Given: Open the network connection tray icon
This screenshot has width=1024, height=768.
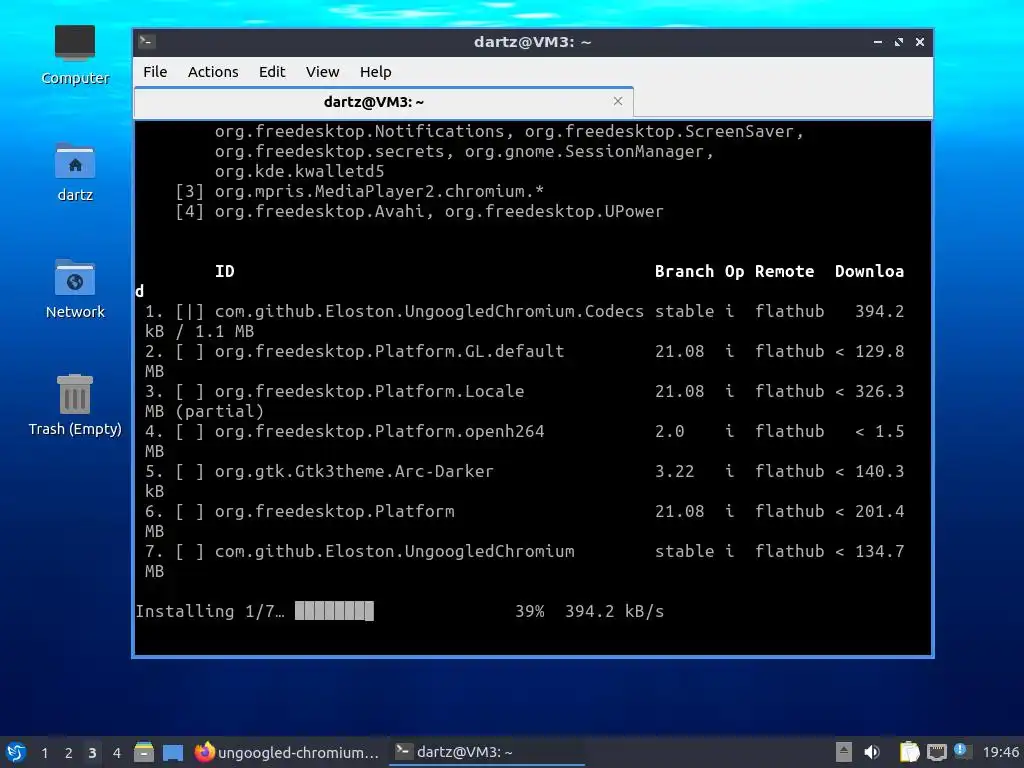Looking at the screenshot, I should pos(936,752).
